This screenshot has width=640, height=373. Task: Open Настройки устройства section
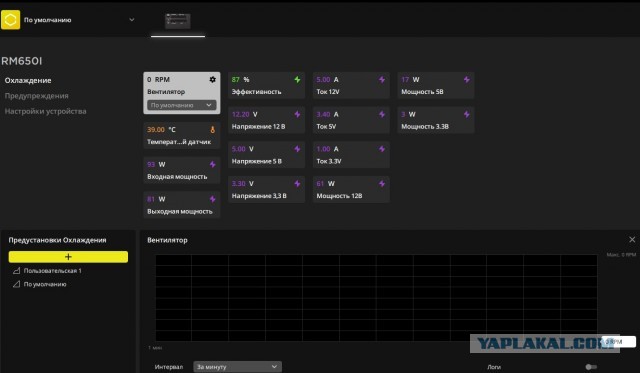click(45, 111)
